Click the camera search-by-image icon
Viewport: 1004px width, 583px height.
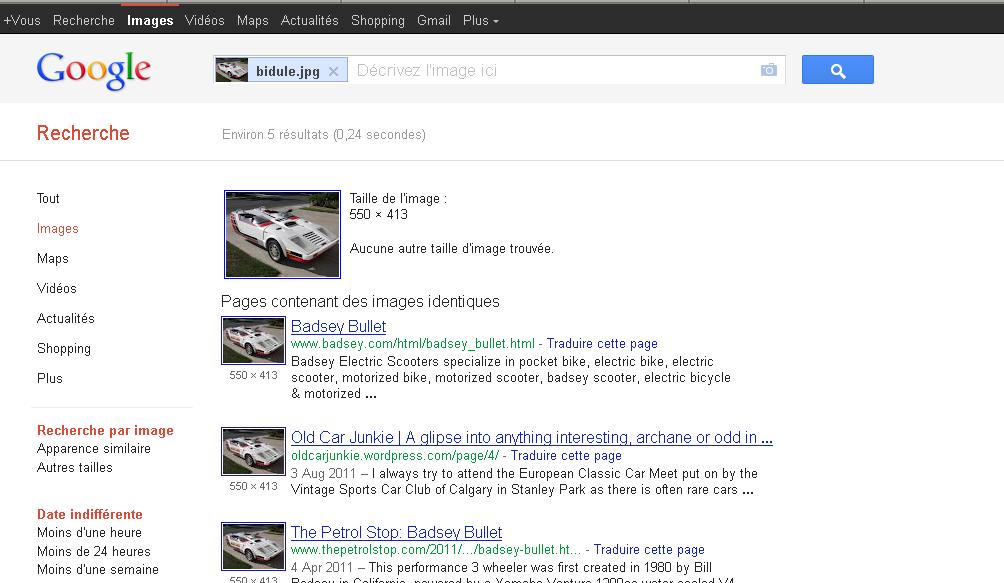[x=768, y=70]
